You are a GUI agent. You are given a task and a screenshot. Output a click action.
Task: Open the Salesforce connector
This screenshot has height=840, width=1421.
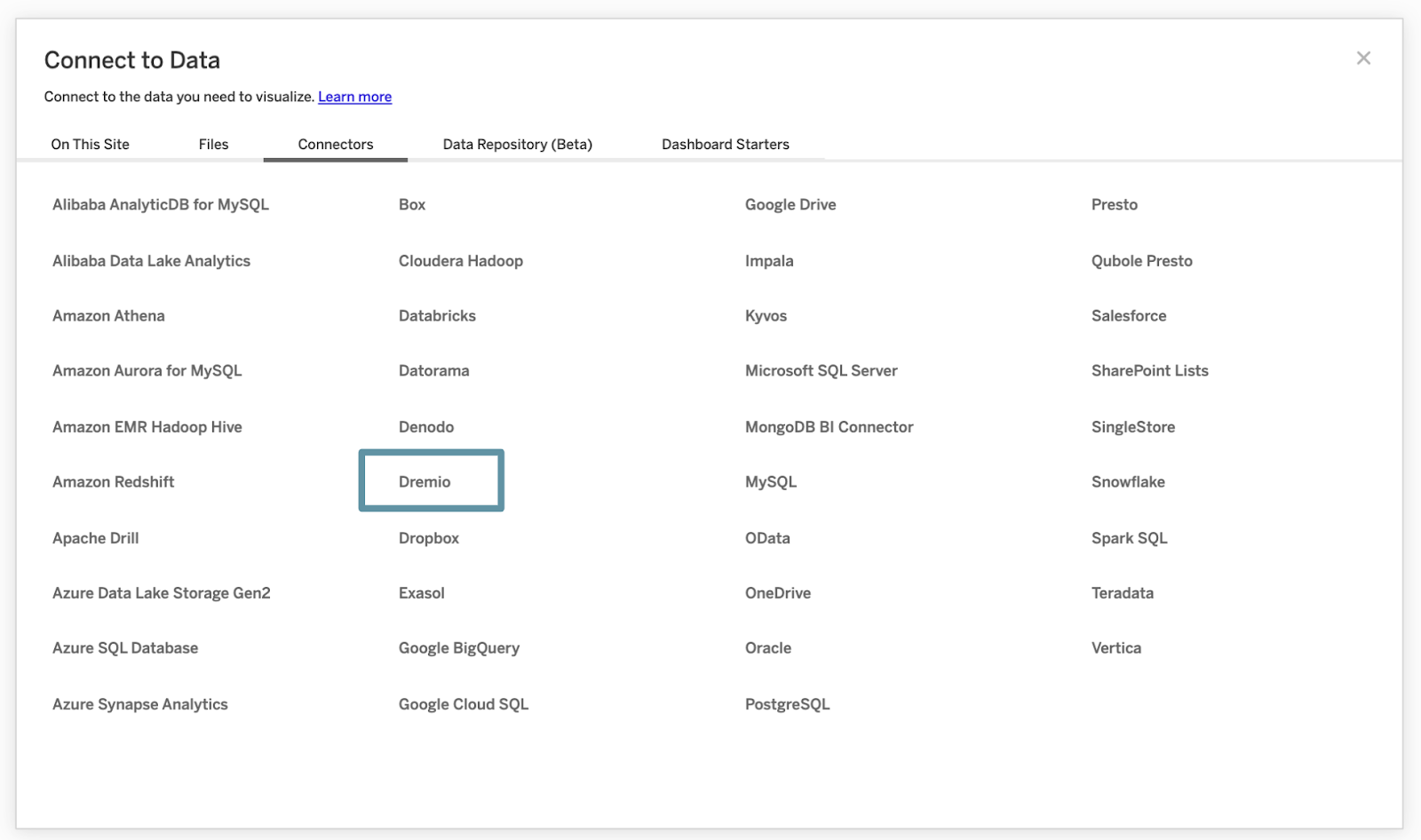[1127, 315]
